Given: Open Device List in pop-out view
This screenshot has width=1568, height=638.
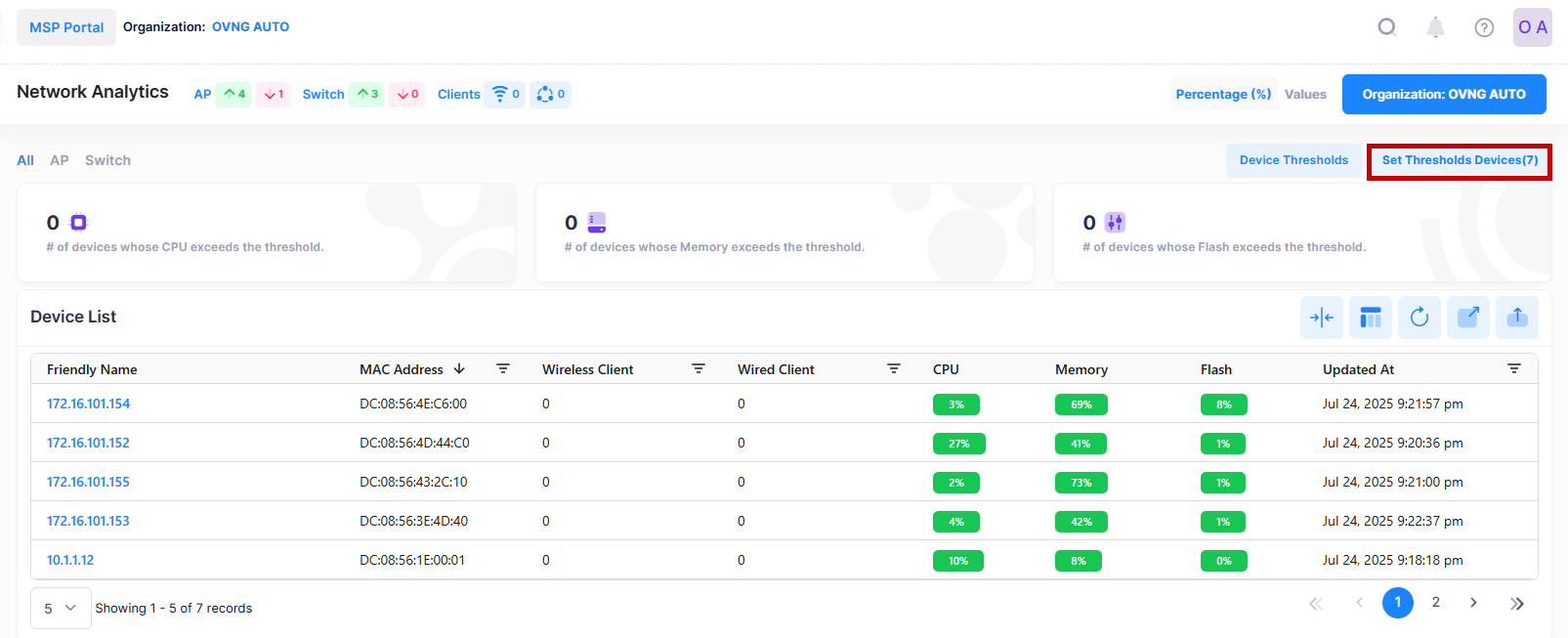Looking at the screenshot, I should tap(1467, 318).
